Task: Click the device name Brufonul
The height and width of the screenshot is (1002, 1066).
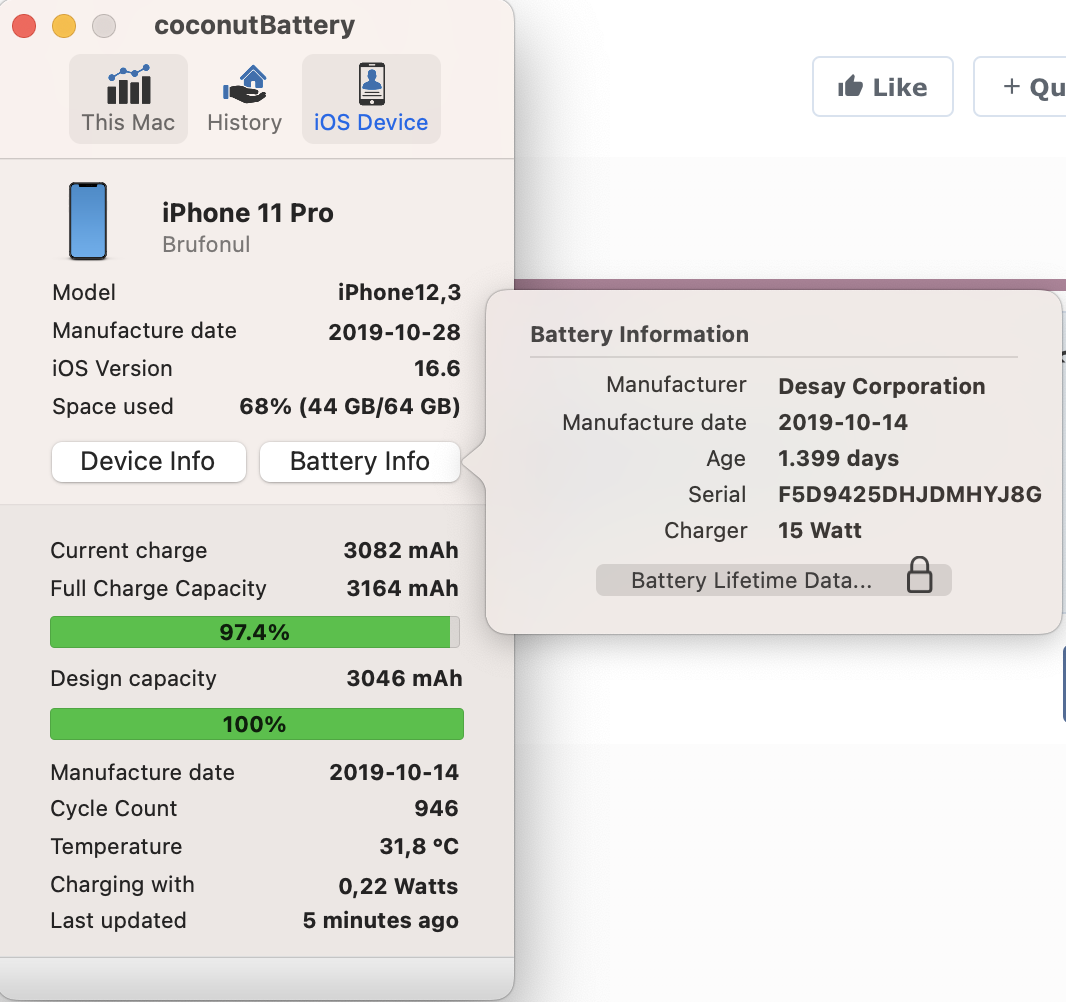Action: coord(206,244)
